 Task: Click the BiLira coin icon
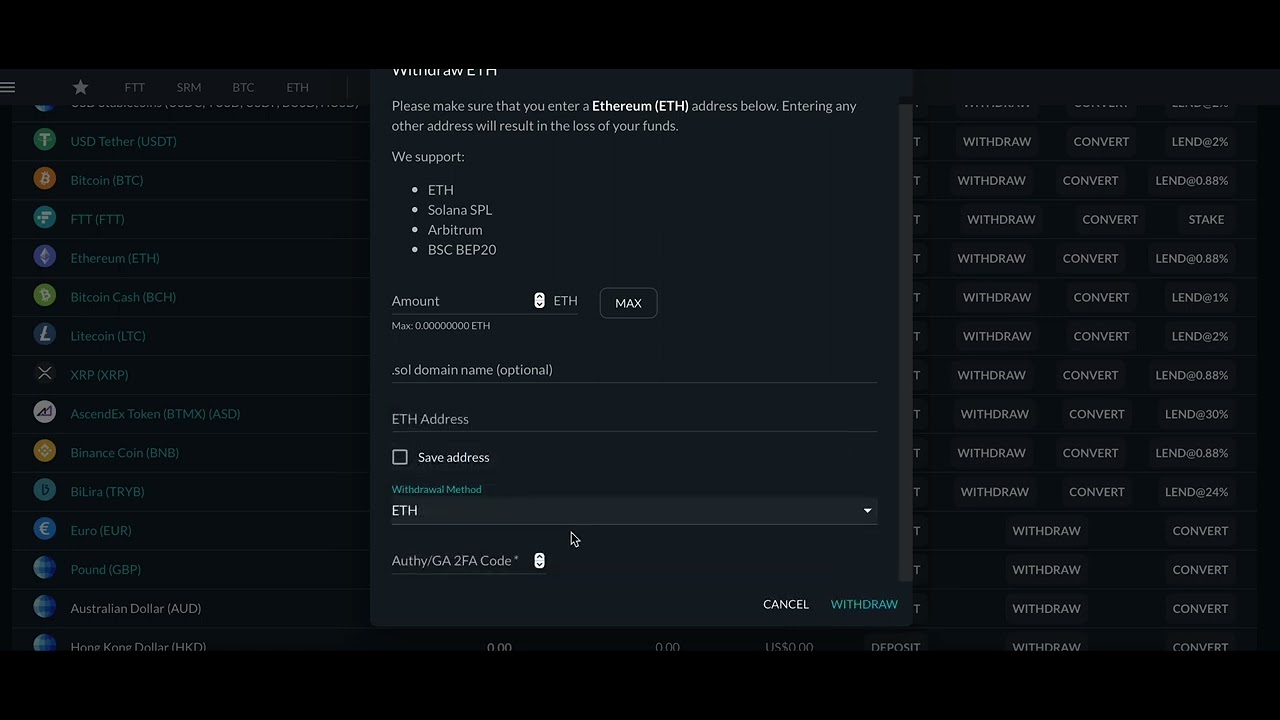(44, 491)
